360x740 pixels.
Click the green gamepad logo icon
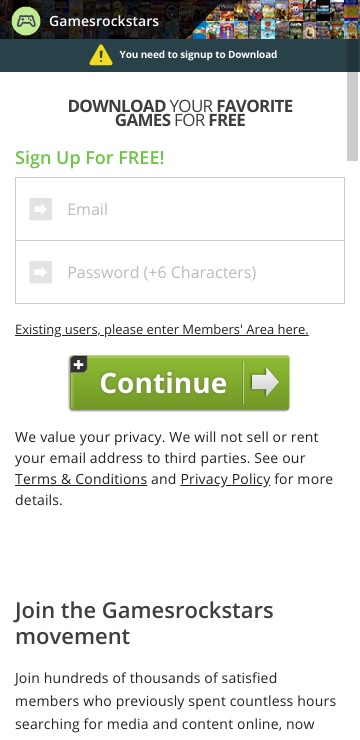26,21
